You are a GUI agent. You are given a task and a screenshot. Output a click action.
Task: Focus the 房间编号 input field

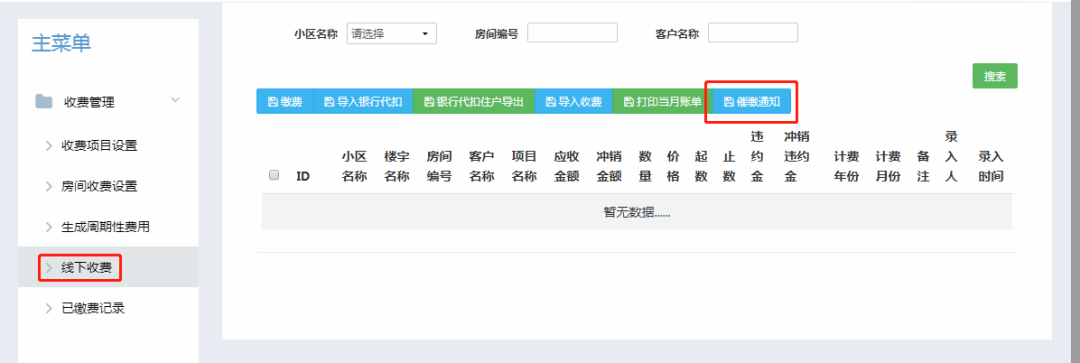[x=572, y=32]
